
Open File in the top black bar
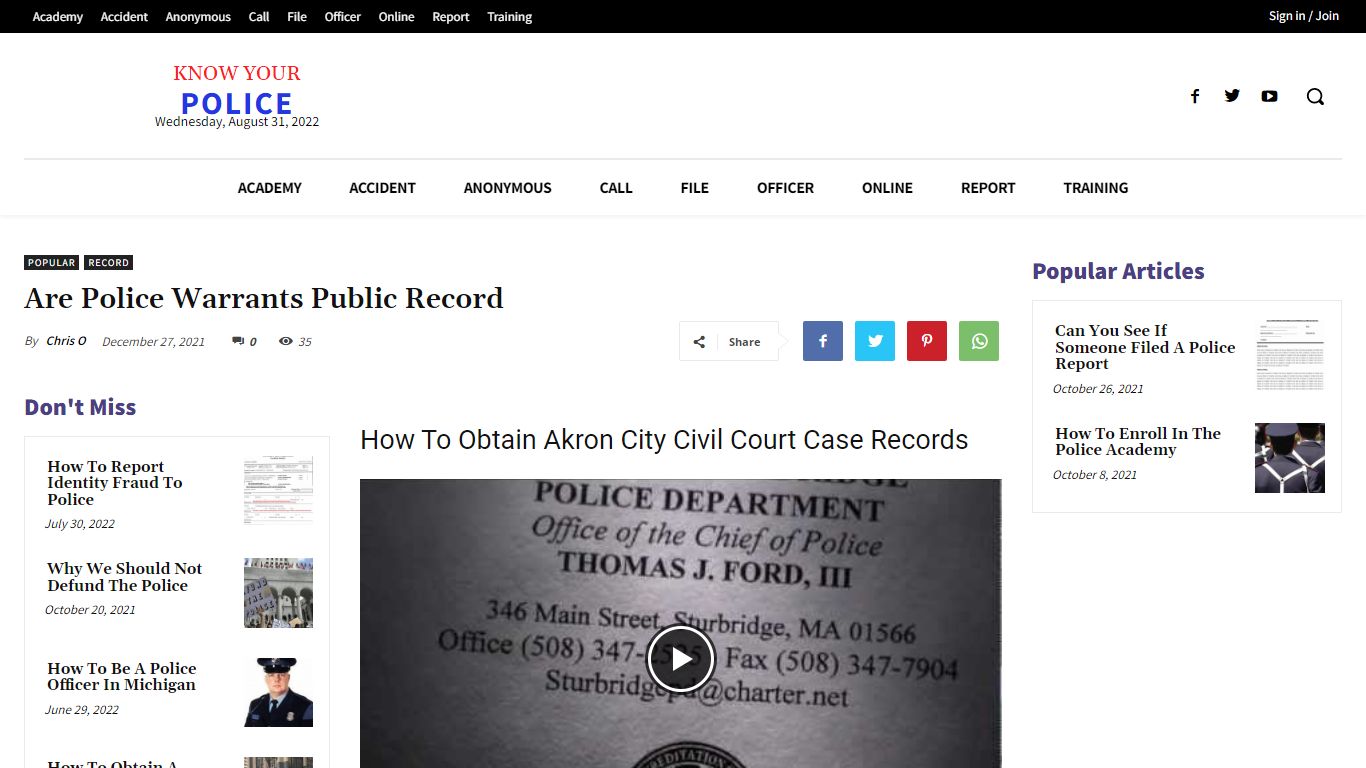point(297,17)
